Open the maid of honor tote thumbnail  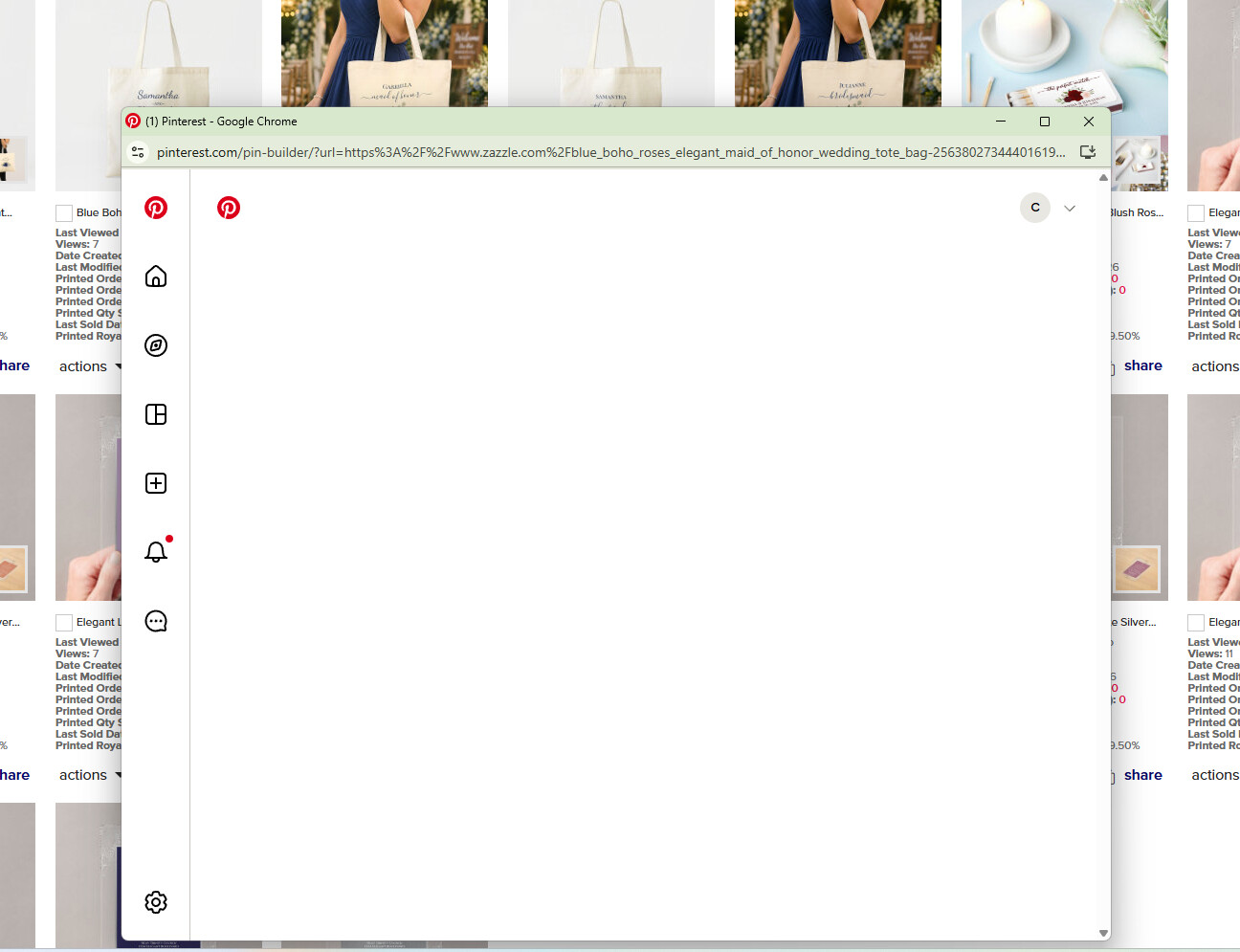coord(385,54)
